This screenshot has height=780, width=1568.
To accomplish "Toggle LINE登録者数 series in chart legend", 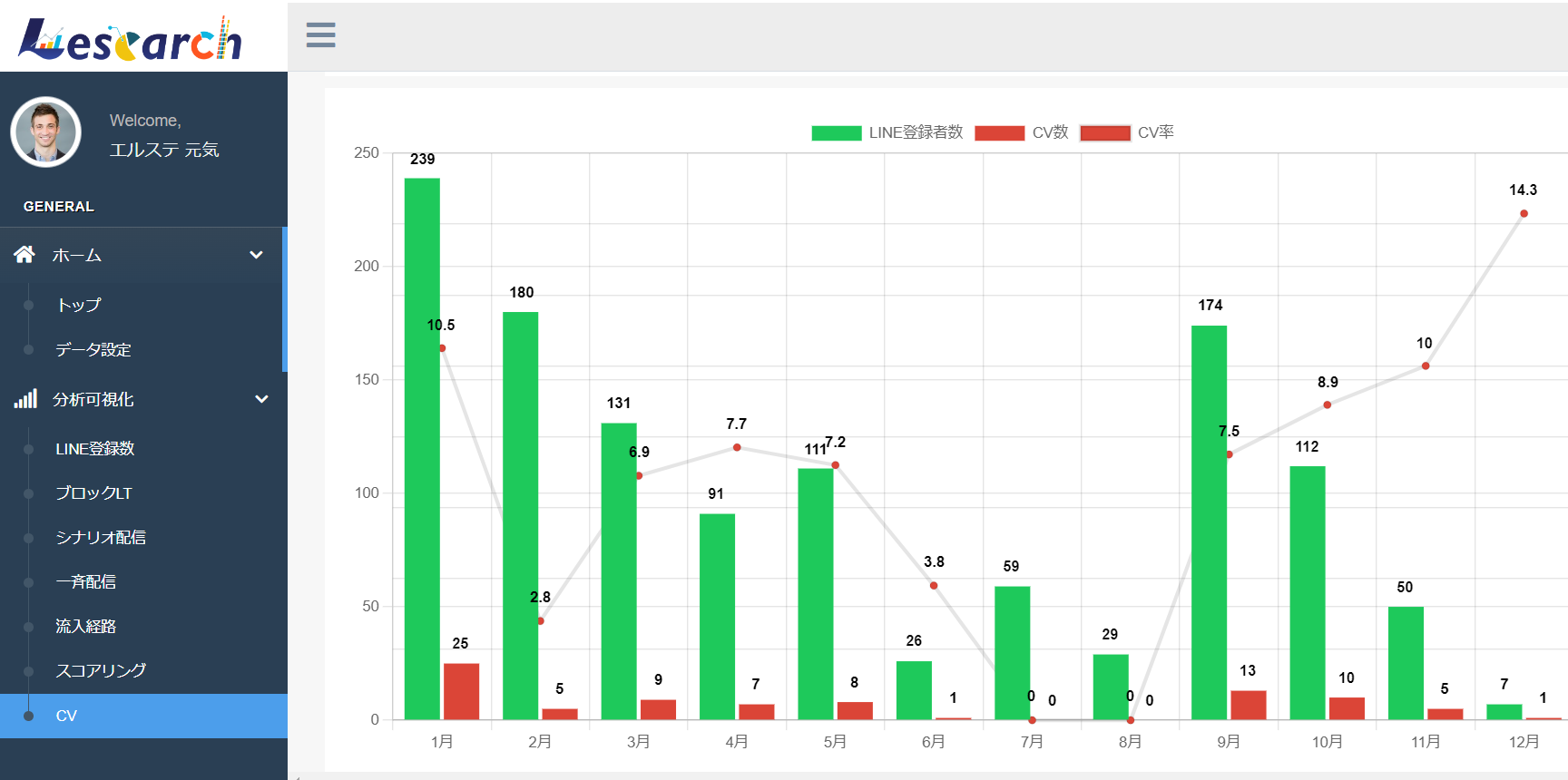I will tap(887, 132).
